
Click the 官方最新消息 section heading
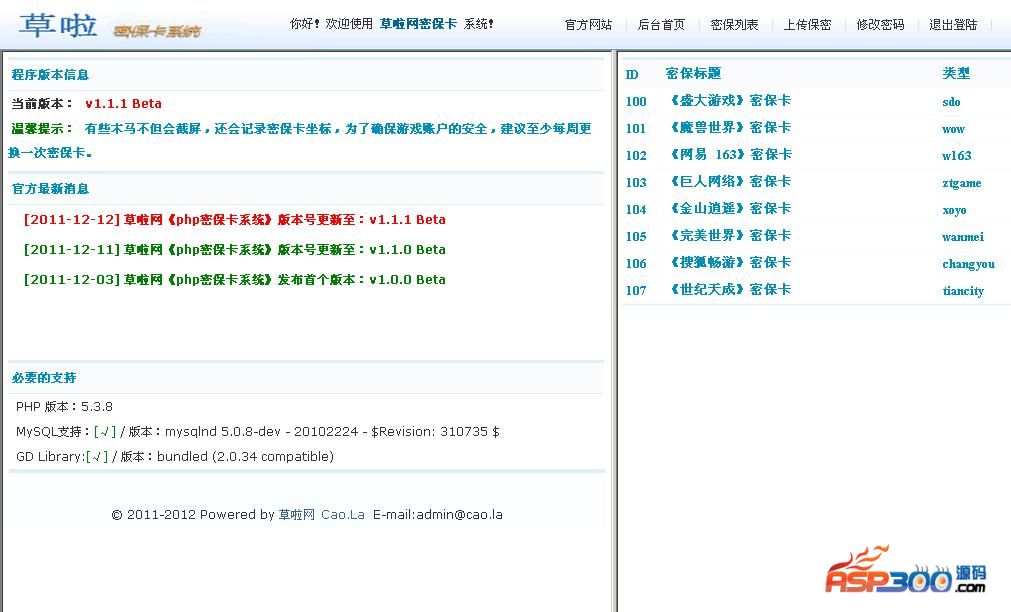[x=50, y=189]
